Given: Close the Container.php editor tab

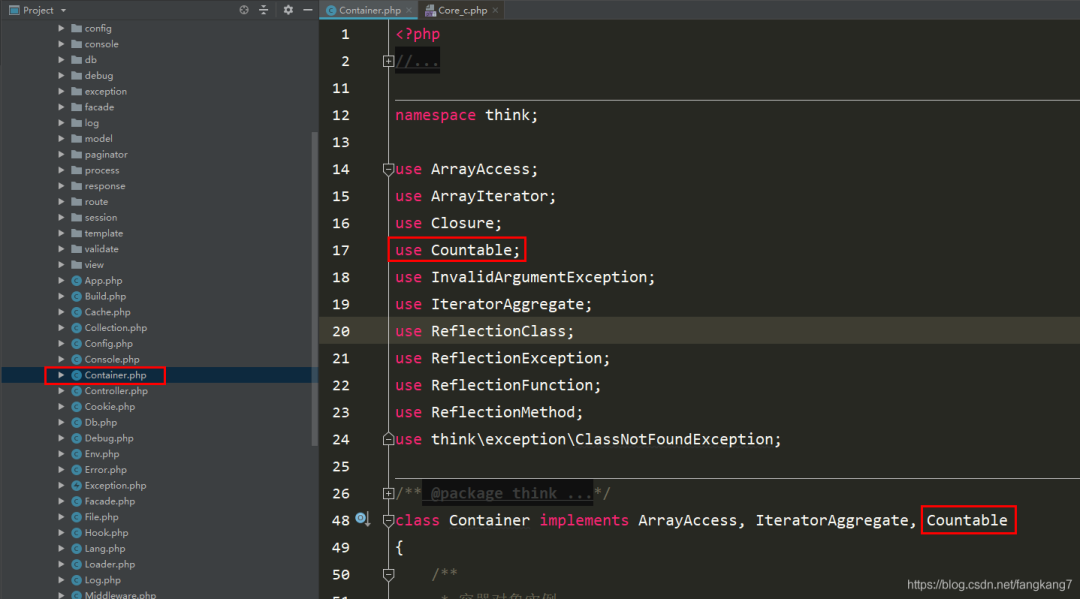Looking at the screenshot, I should [408, 10].
